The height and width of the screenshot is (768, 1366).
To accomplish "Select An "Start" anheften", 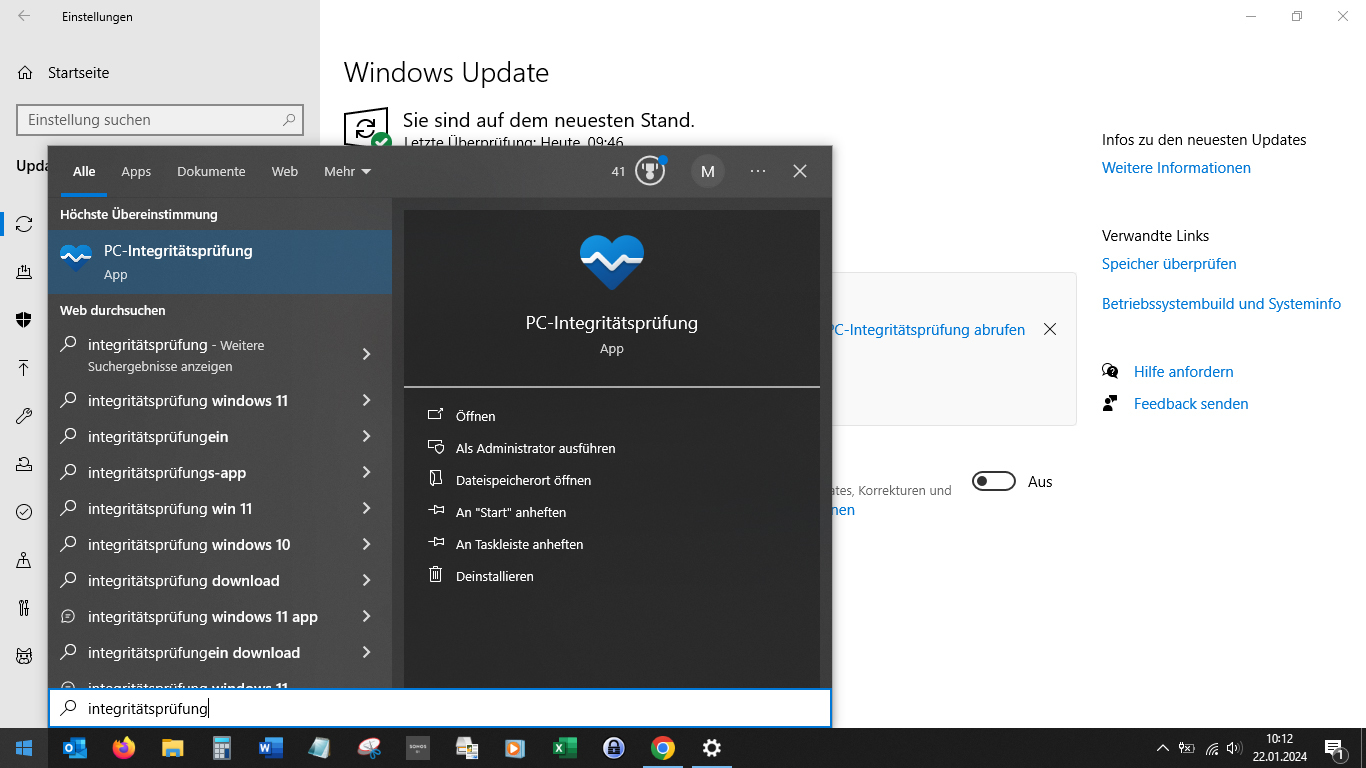I will 510,512.
